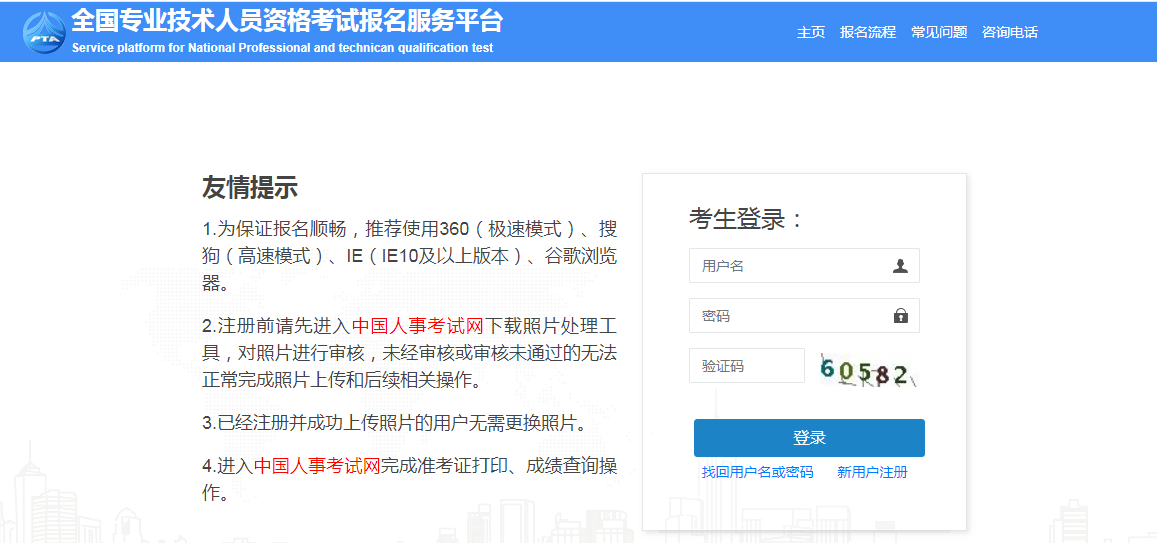Go to the 主页 navigation item
Screen dimensions: 1157x543
810,32
